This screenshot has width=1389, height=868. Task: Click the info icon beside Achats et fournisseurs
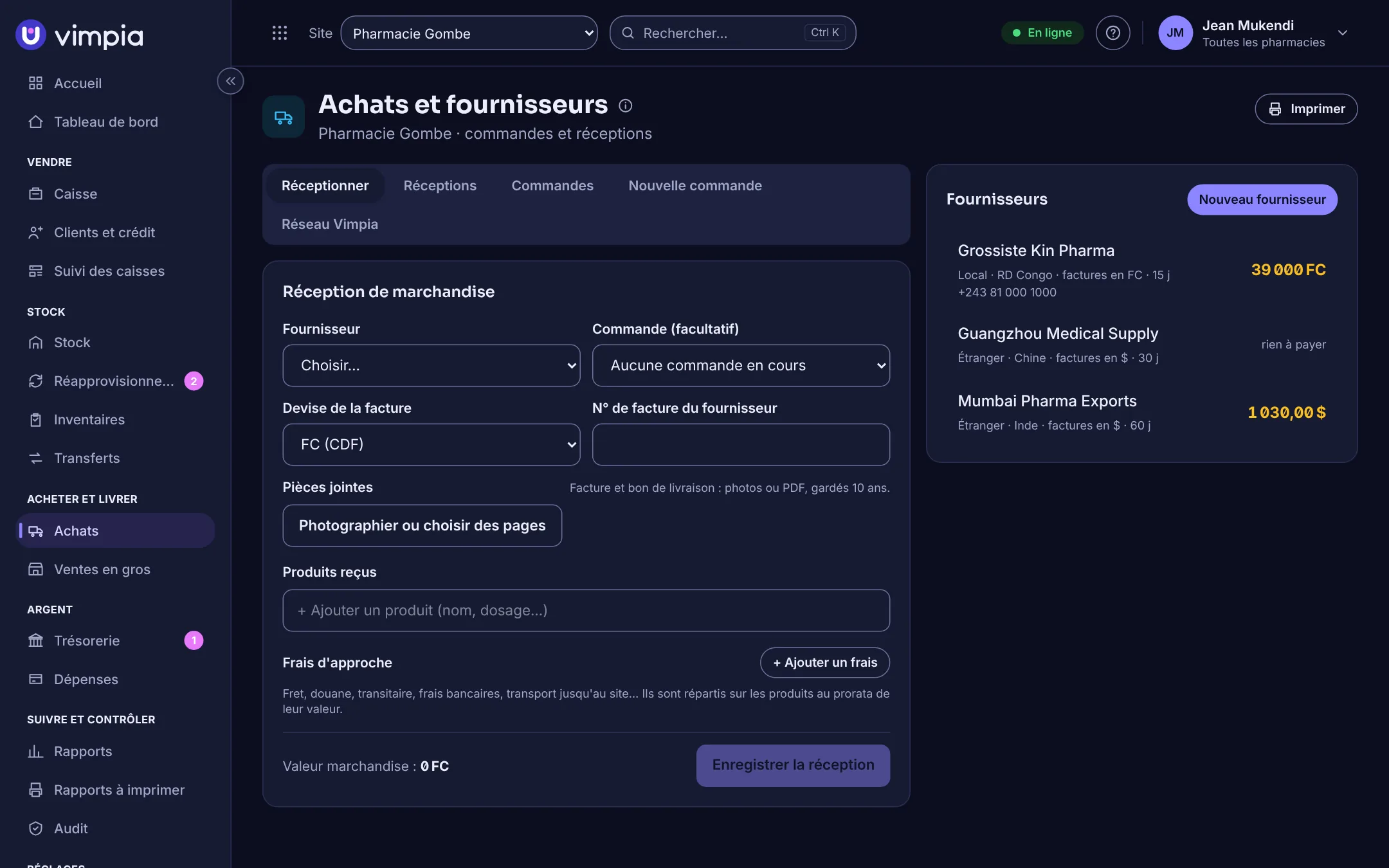point(625,105)
